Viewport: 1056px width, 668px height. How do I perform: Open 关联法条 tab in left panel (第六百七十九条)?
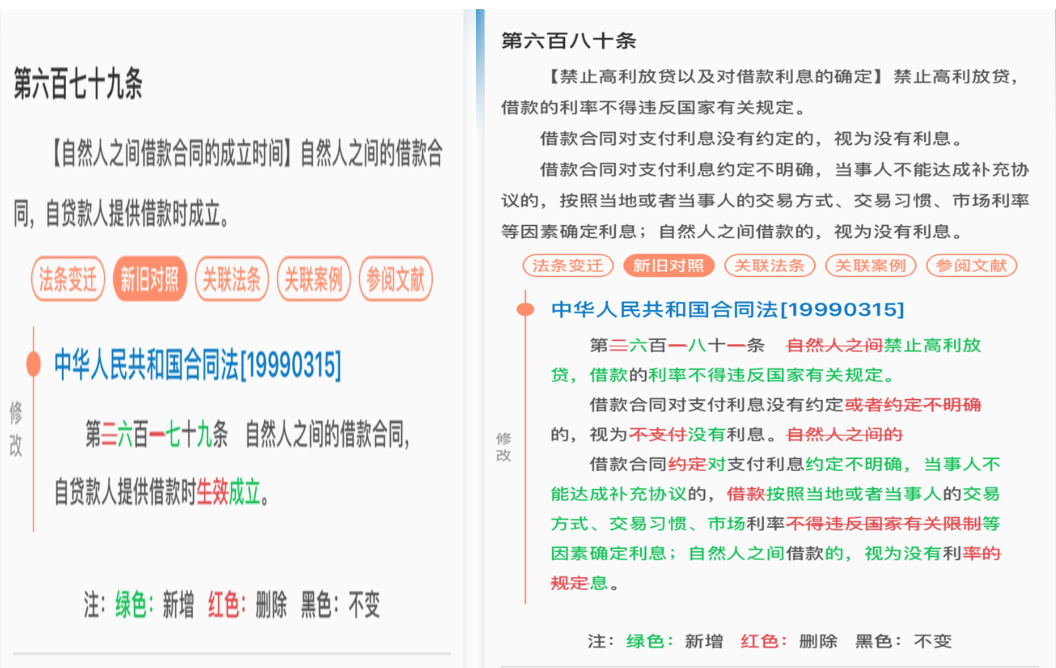pos(232,279)
